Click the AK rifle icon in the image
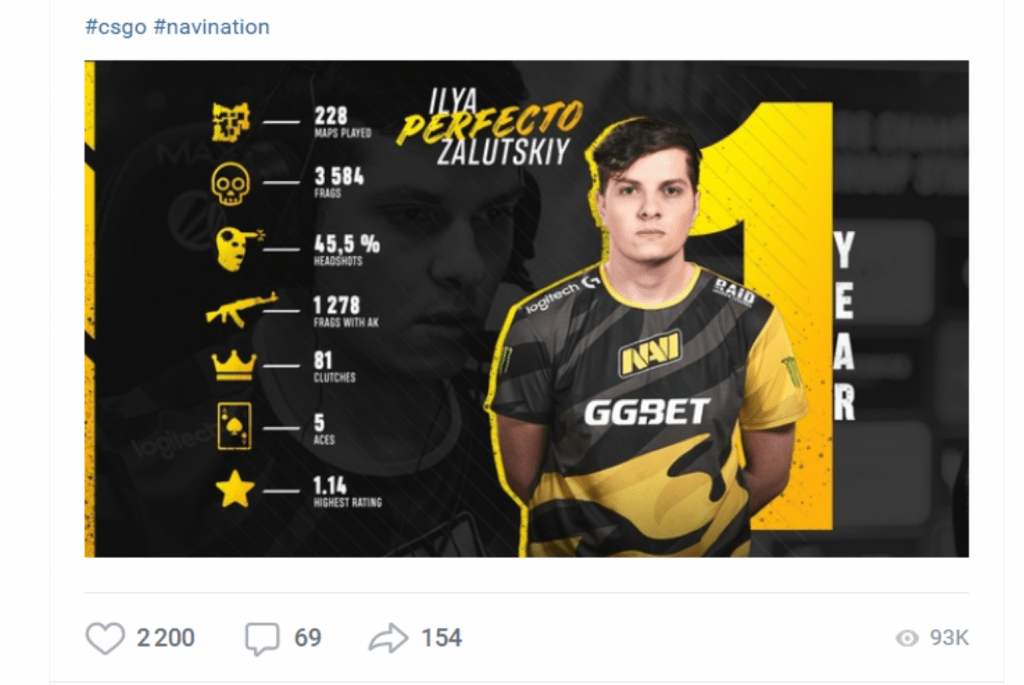Screen dimensions: 1024x685 (x=241, y=310)
